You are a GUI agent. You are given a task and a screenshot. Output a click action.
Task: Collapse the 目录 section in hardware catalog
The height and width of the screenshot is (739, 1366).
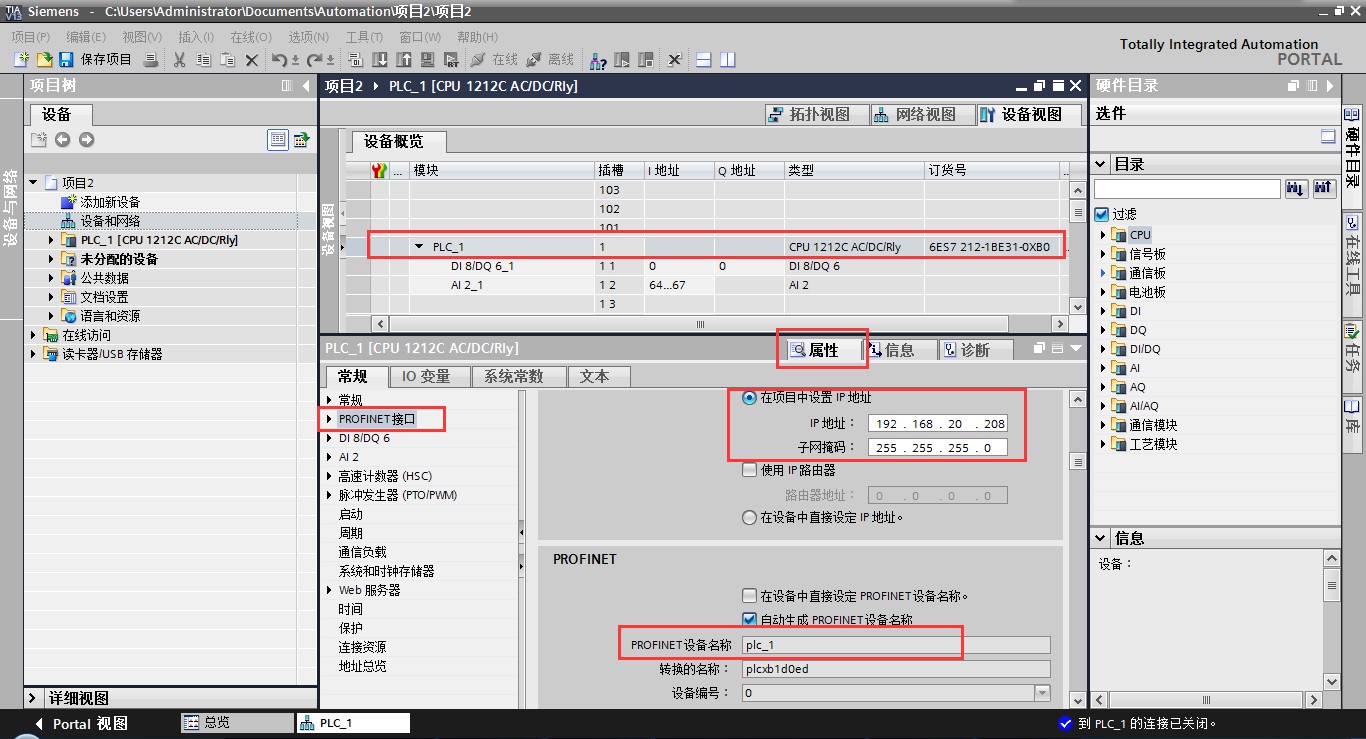(1100, 164)
